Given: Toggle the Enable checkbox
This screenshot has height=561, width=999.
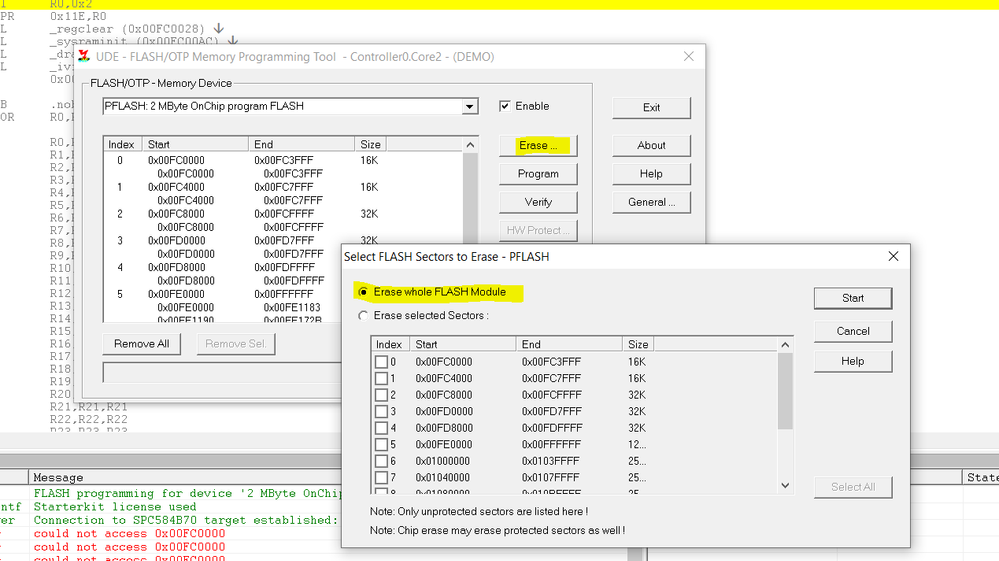Looking at the screenshot, I should coord(505,106).
